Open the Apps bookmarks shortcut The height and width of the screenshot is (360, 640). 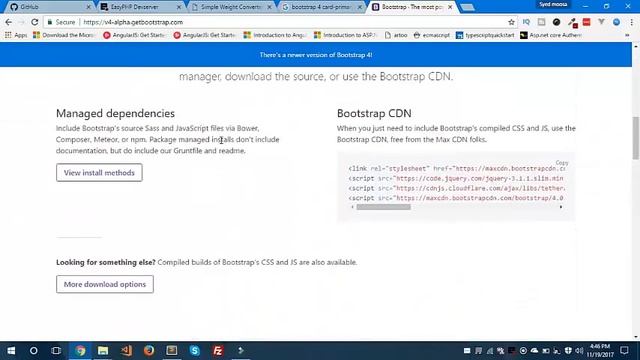point(16,35)
